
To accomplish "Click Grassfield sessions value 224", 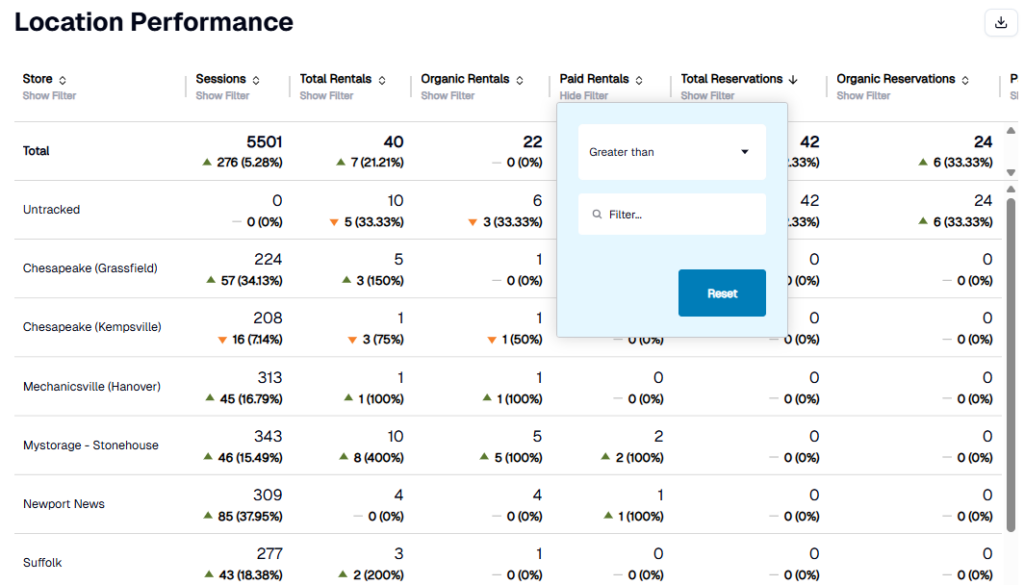I will [268, 259].
